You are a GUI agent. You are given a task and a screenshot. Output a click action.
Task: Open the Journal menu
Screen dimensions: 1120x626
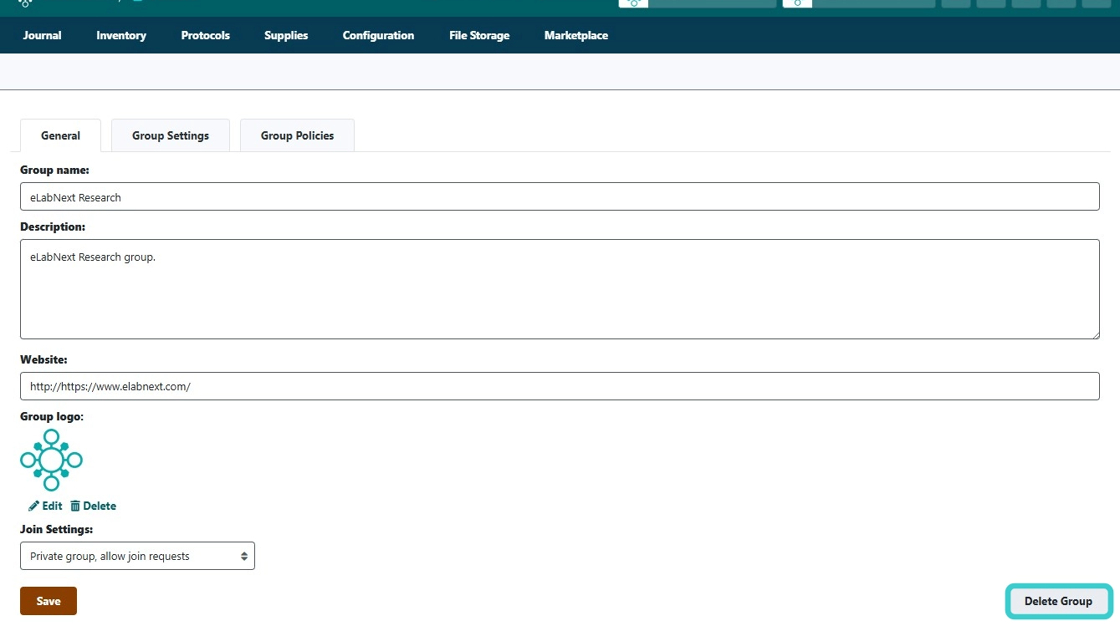42,35
